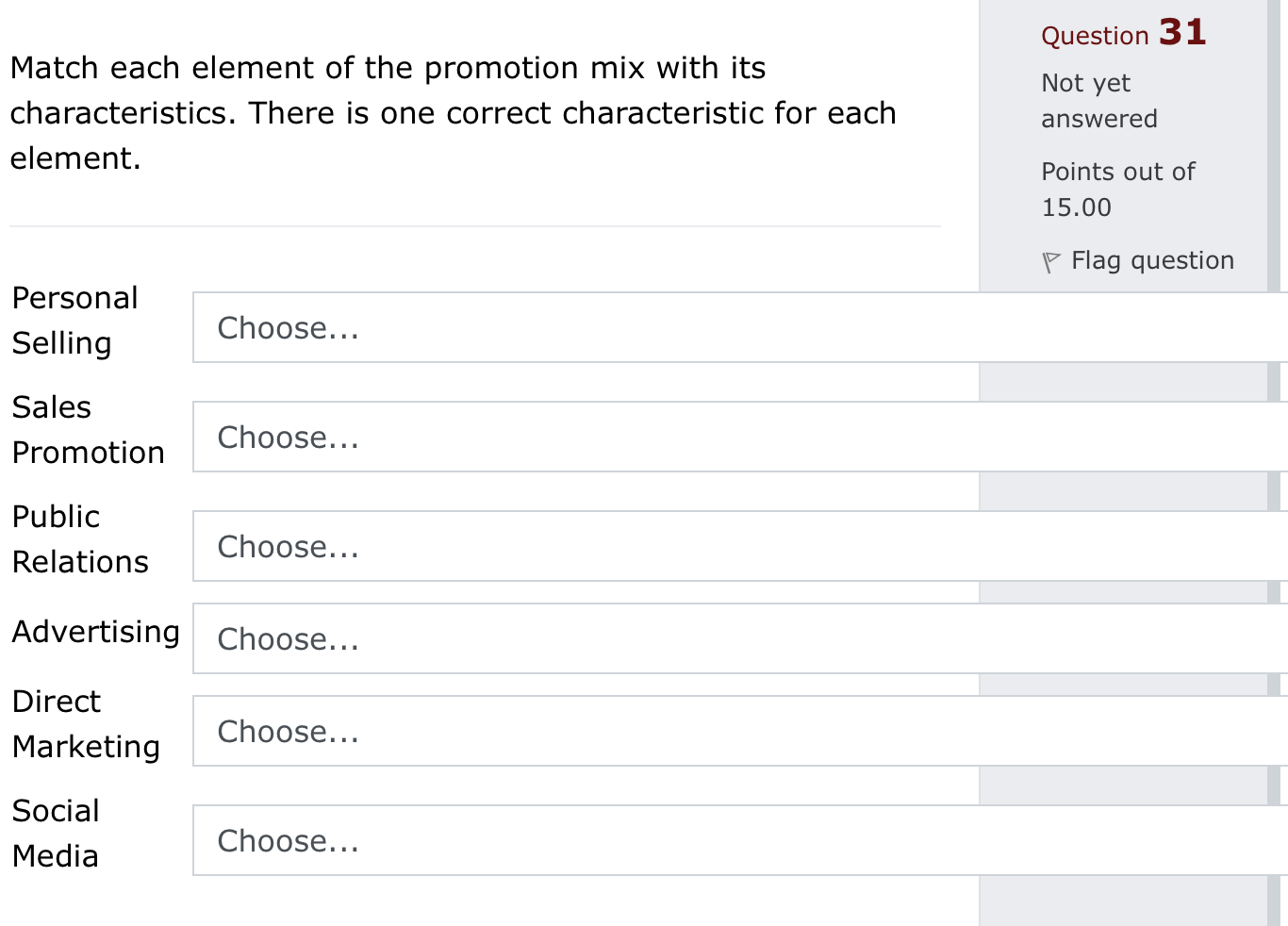Image resolution: width=1288 pixels, height=926 pixels.
Task: Expand the Public Relations choice list
Action: point(739,546)
